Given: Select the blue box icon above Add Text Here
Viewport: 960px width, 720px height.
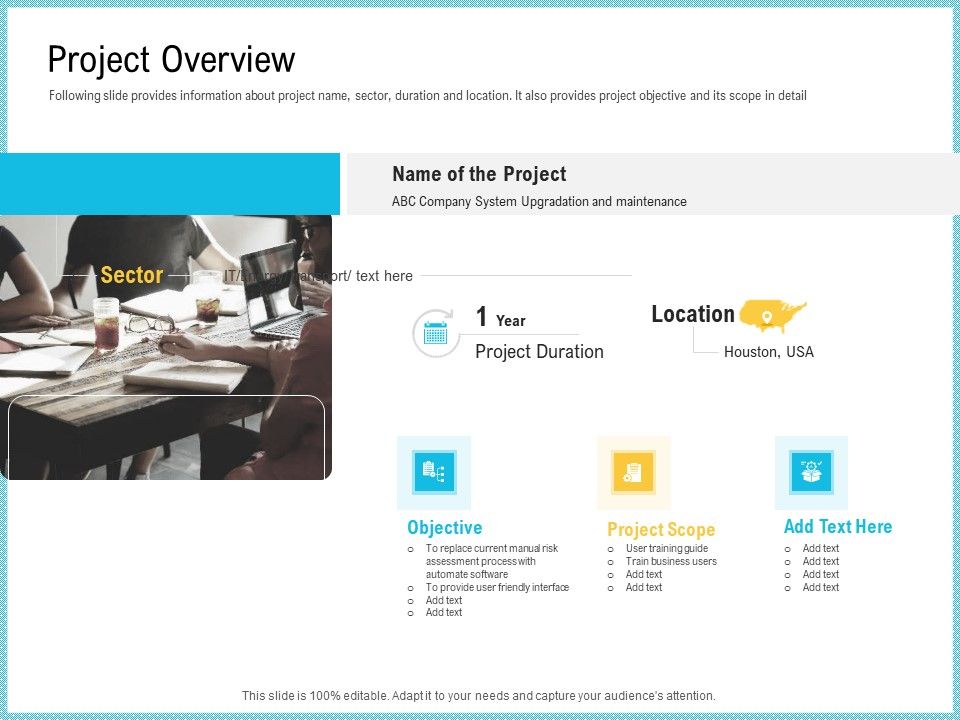Looking at the screenshot, I should tap(811, 472).
